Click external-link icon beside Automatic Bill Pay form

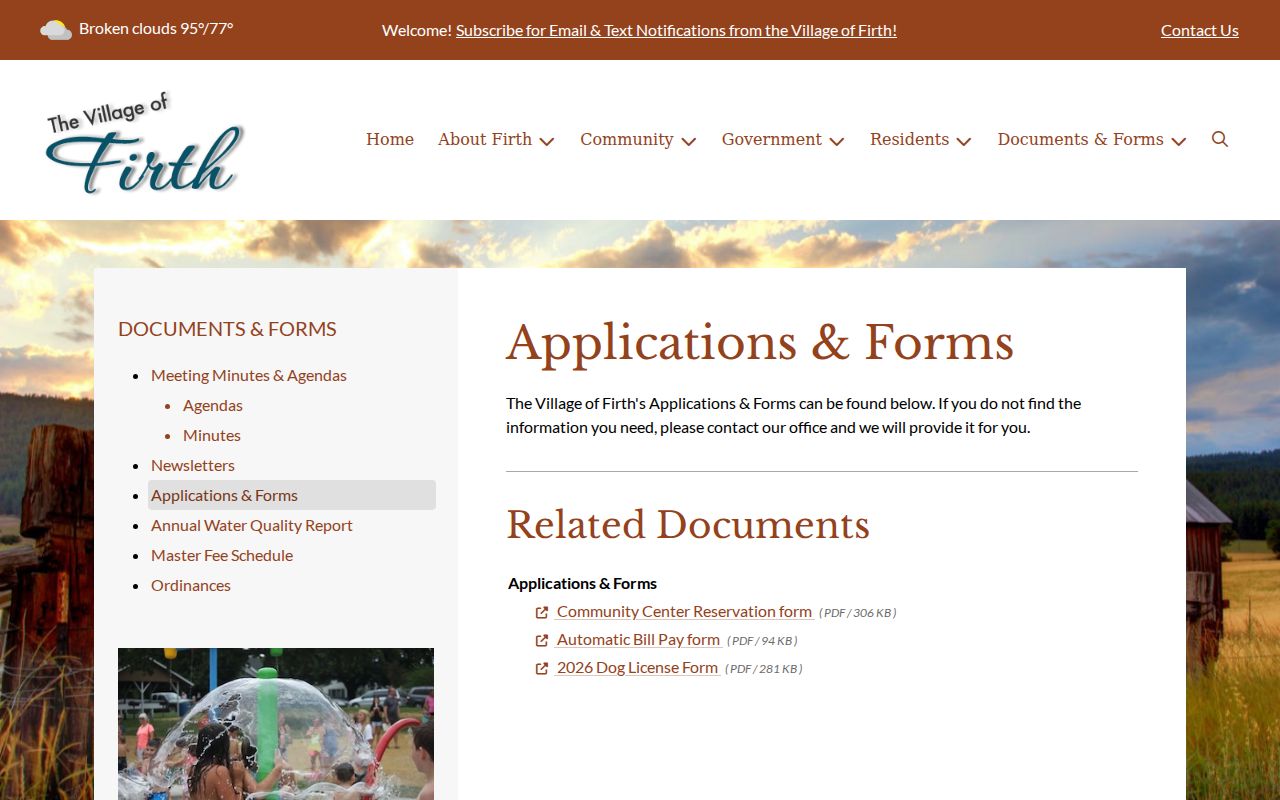542,640
